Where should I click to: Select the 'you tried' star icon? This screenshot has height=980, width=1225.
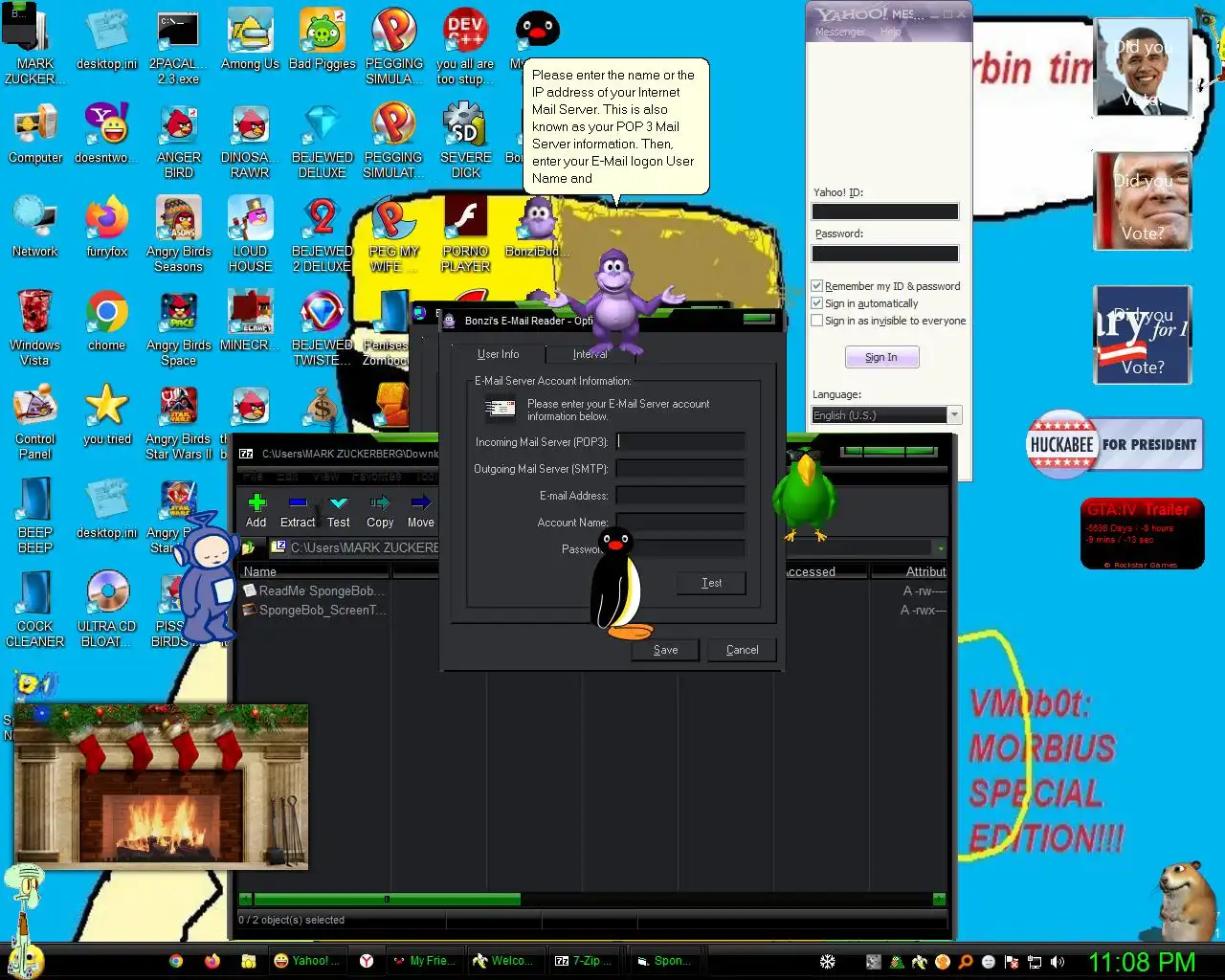coord(107,415)
